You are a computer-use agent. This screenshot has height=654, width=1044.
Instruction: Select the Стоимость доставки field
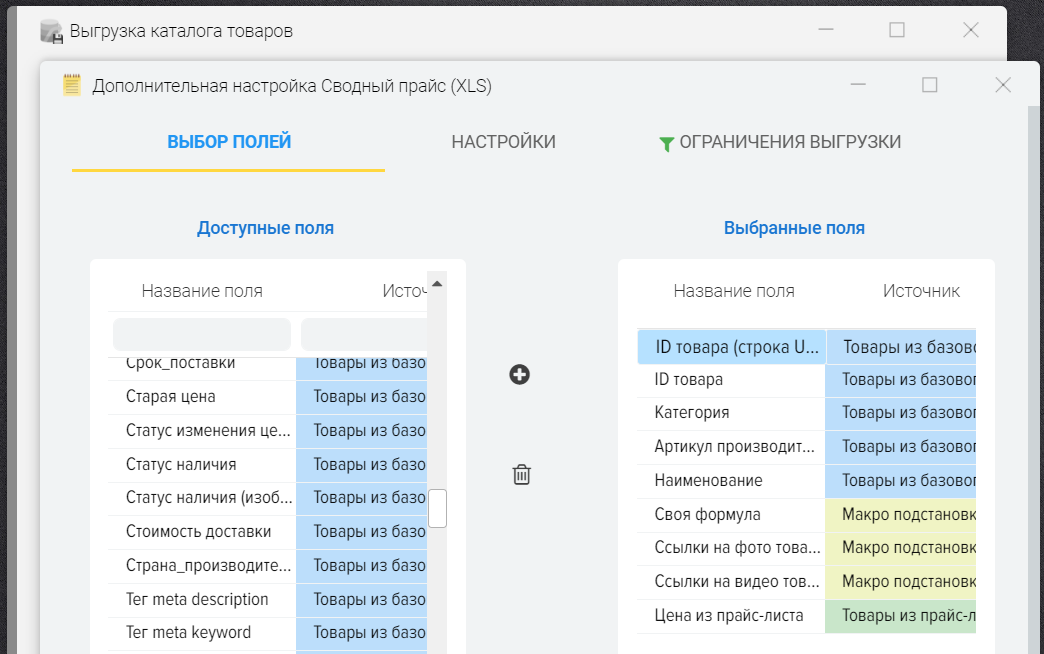pyautogui.click(x=202, y=531)
